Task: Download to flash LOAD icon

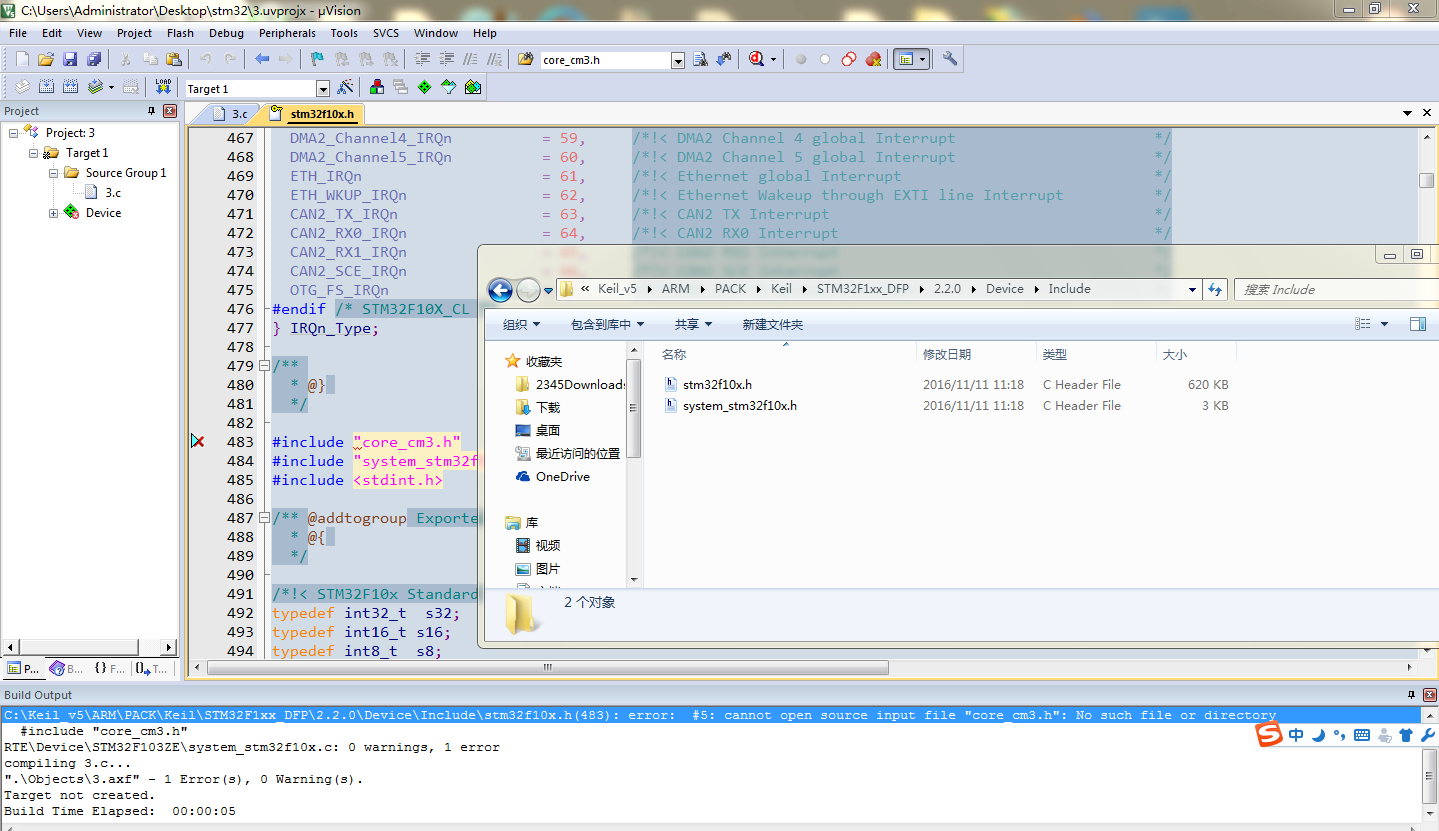Action: (163, 87)
